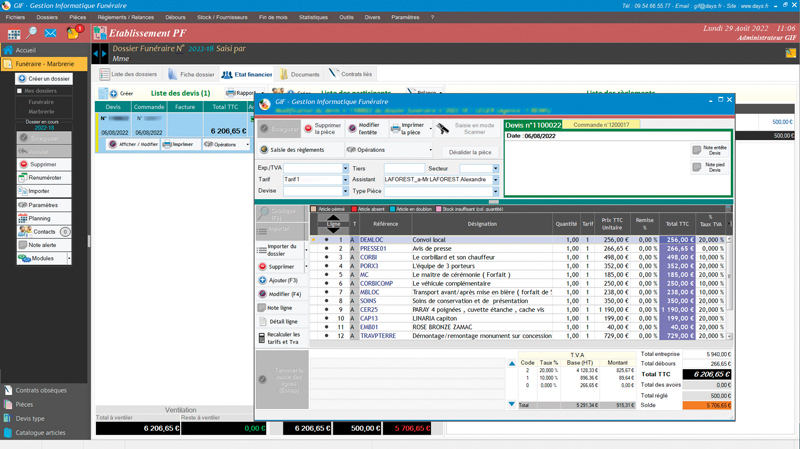Screen dimensions: 800x449
Task: Click Note pied Devis button
Action: click(x=710, y=167)
